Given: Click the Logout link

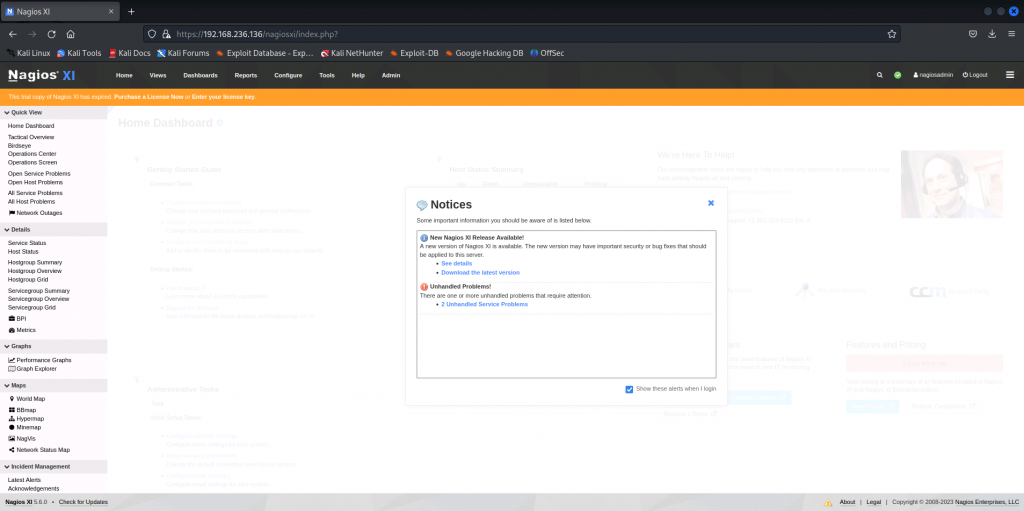Looking at the screenshot, I should [x=975, y=75].
